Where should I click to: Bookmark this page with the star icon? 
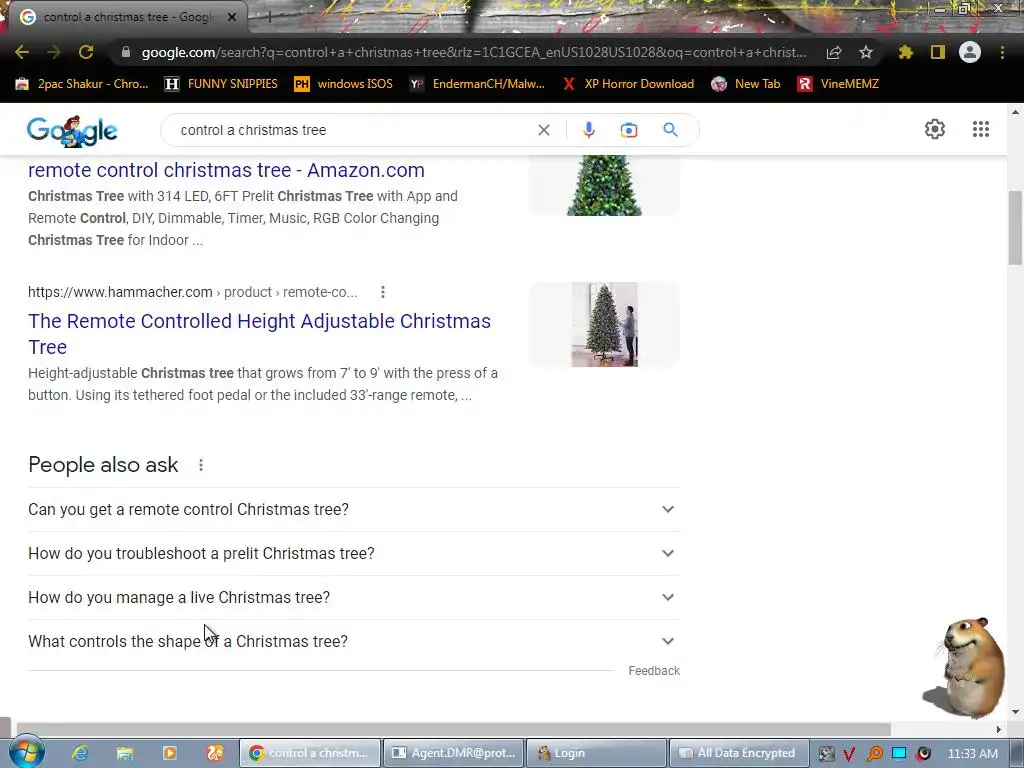coord(865,52)
